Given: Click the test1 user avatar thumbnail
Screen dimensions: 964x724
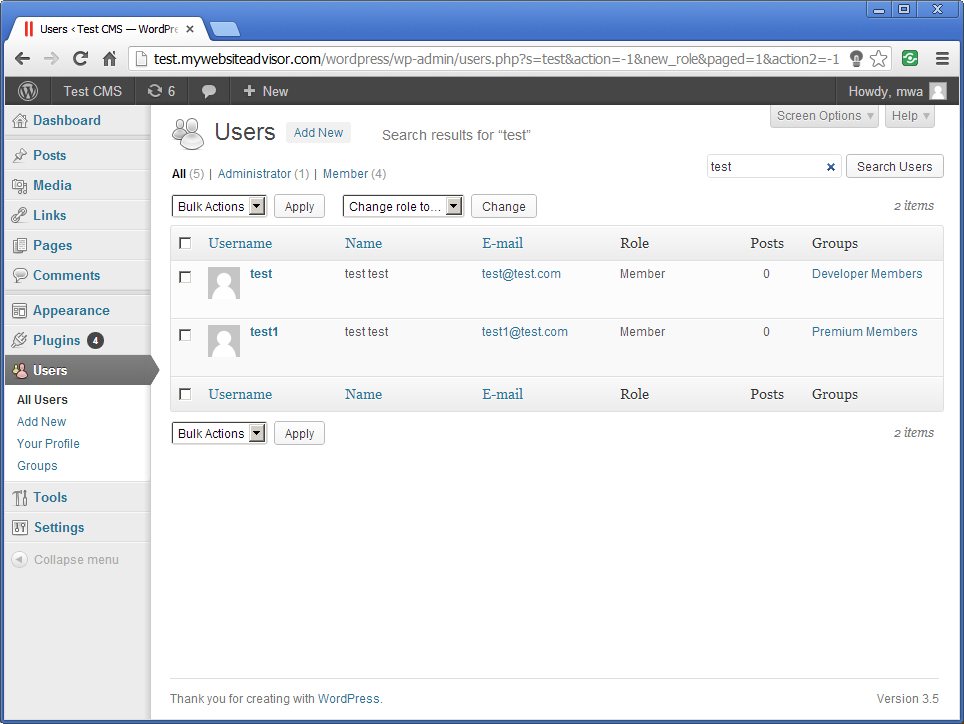Looking at the screenshot, I should click(224, 341).
